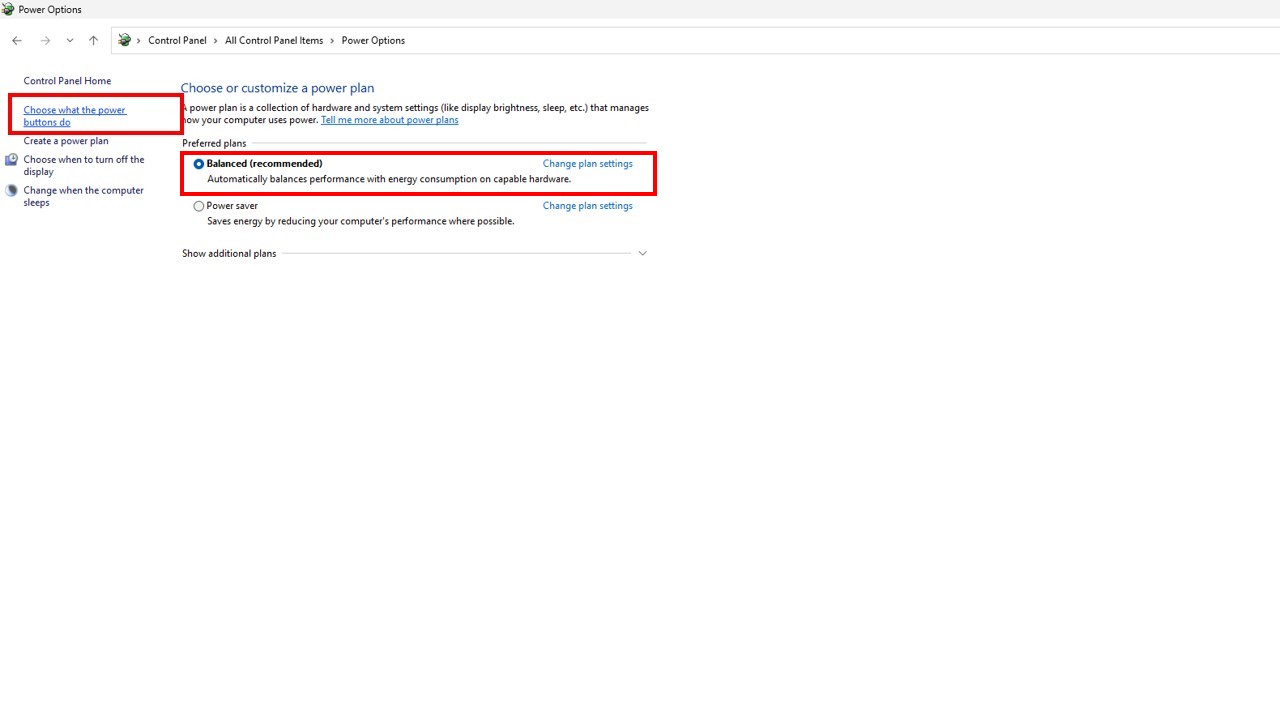The height and width of the screenshot is (720, 1280).
Task: Click the Forward navigation arrow
Action: tap(45, 41)
